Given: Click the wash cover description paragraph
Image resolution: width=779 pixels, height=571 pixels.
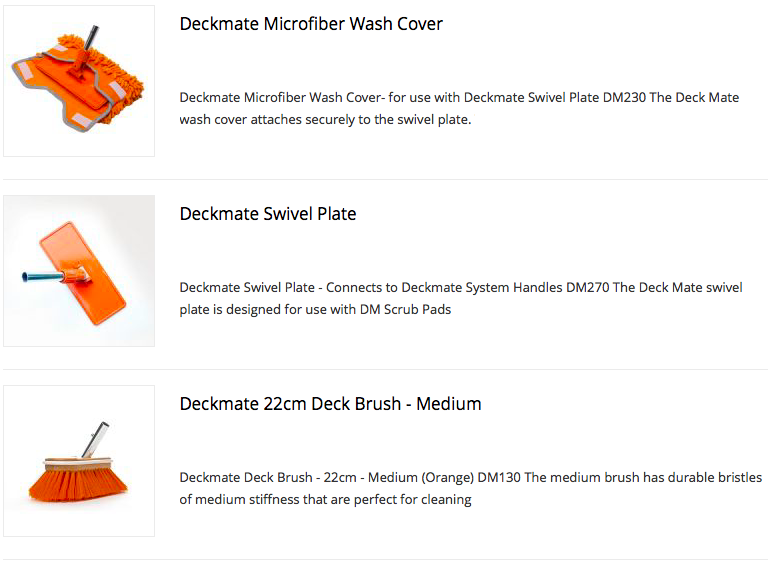Looking at the screenshot, I should point(460,108).
